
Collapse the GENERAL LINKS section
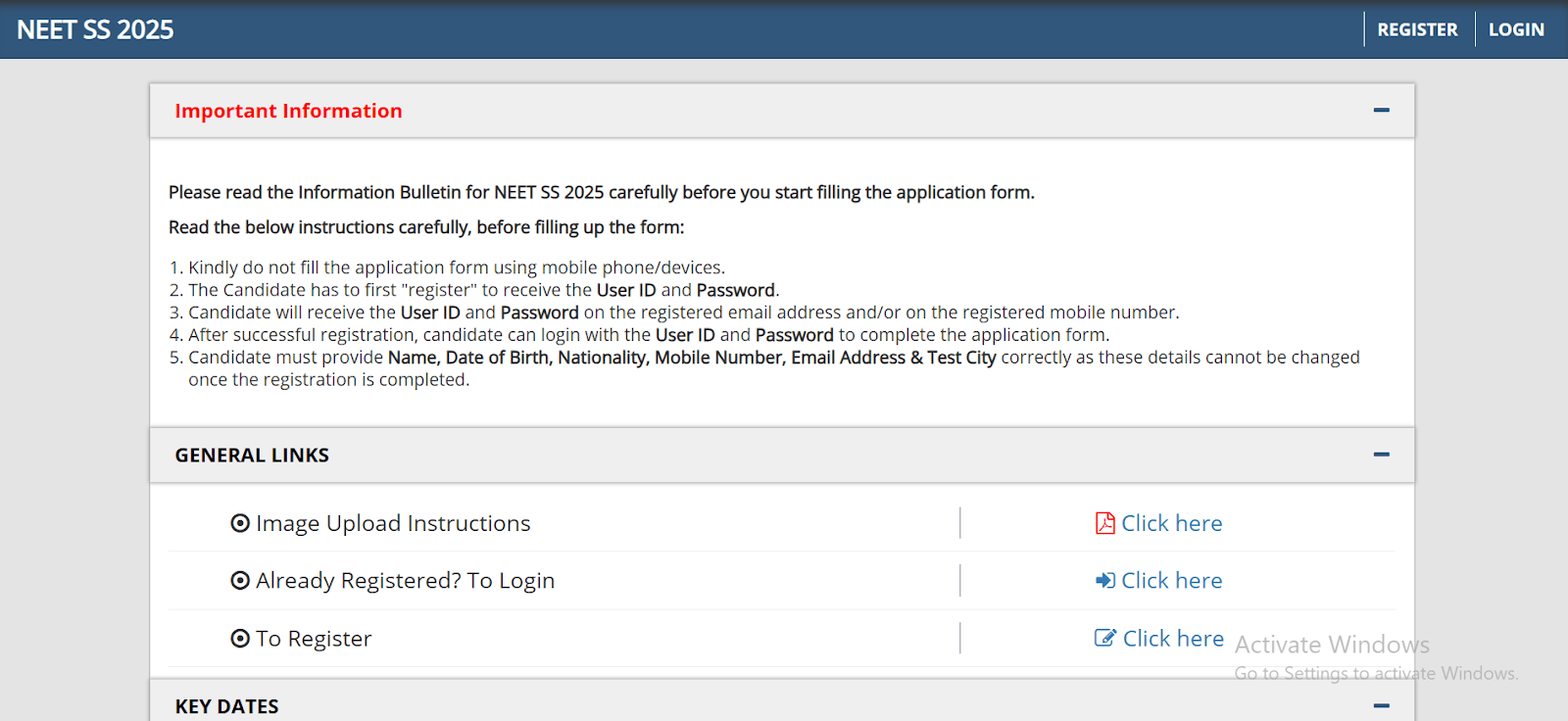[x=1382, y=454]
